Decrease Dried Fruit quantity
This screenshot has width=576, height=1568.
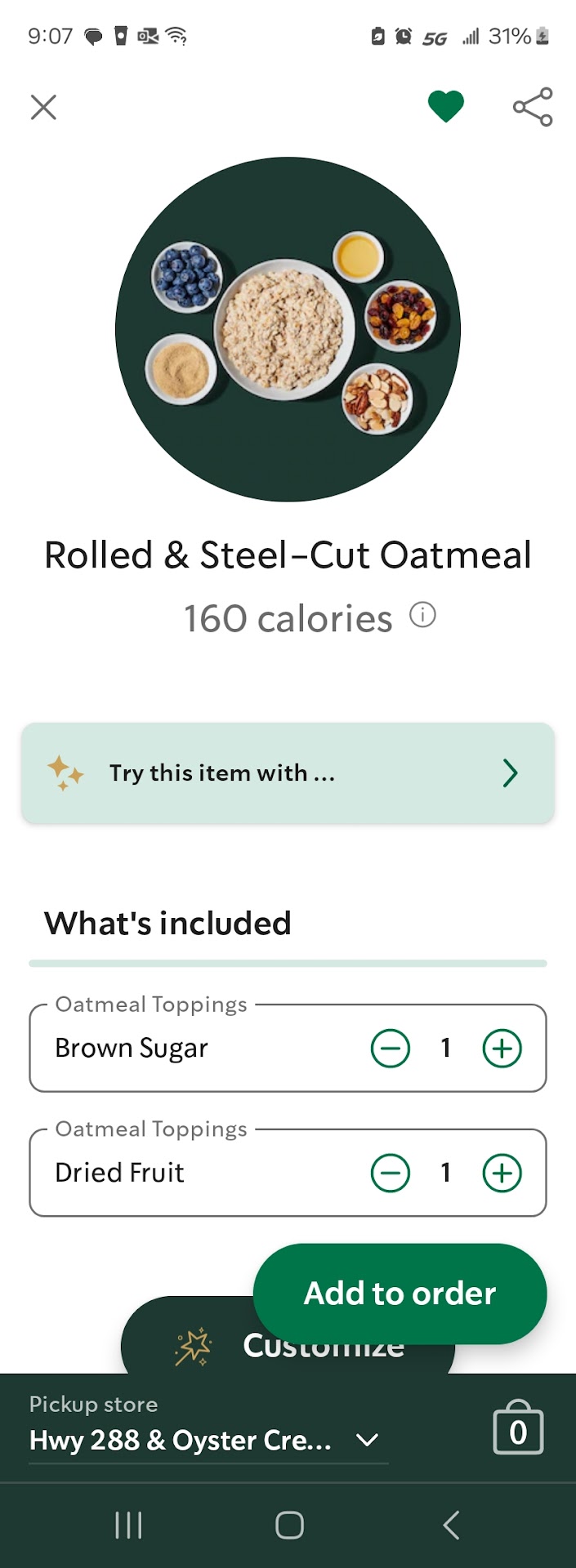(391, 1173)
